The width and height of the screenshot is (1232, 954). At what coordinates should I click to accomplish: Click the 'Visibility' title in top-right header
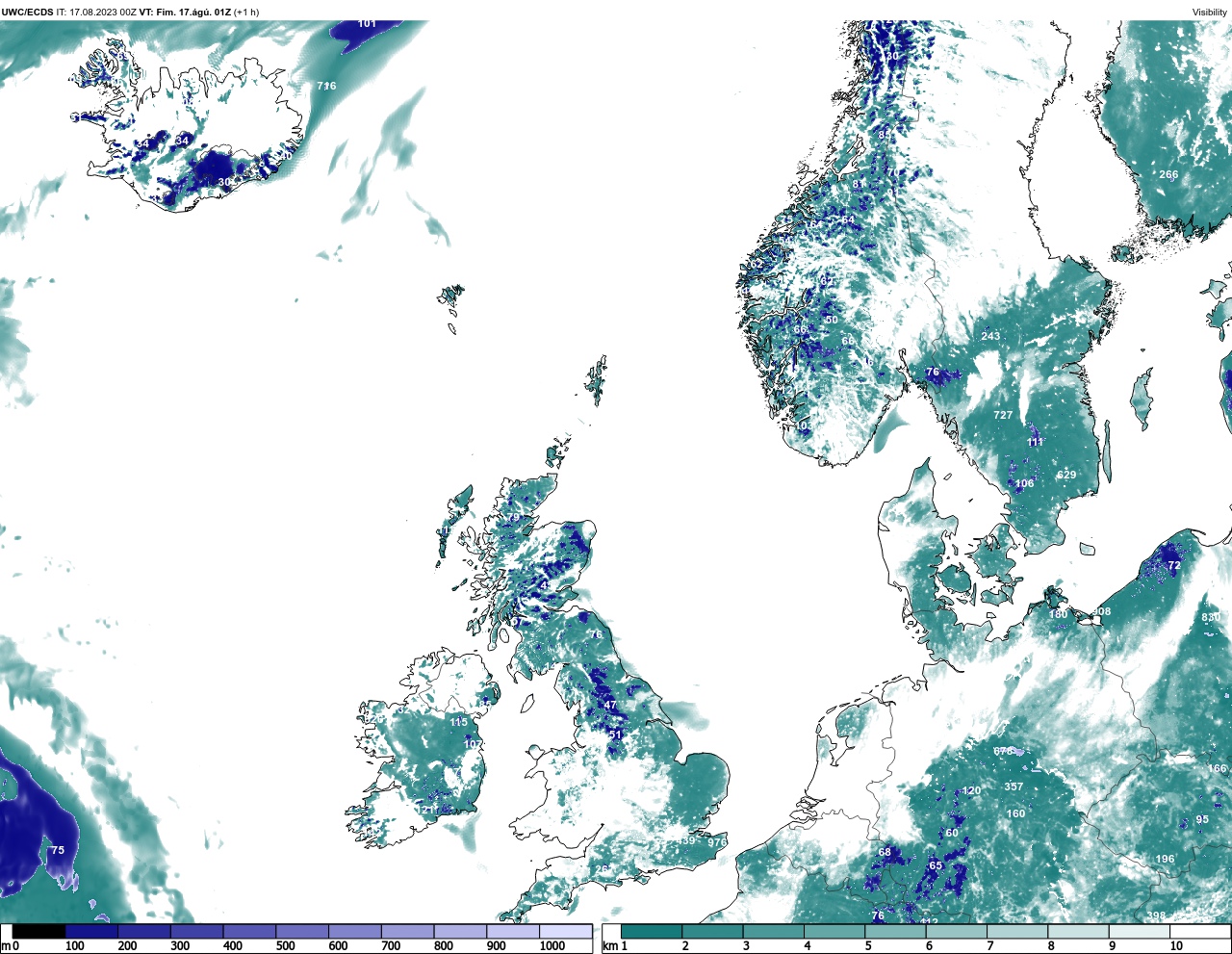[x=1210, y=13]
